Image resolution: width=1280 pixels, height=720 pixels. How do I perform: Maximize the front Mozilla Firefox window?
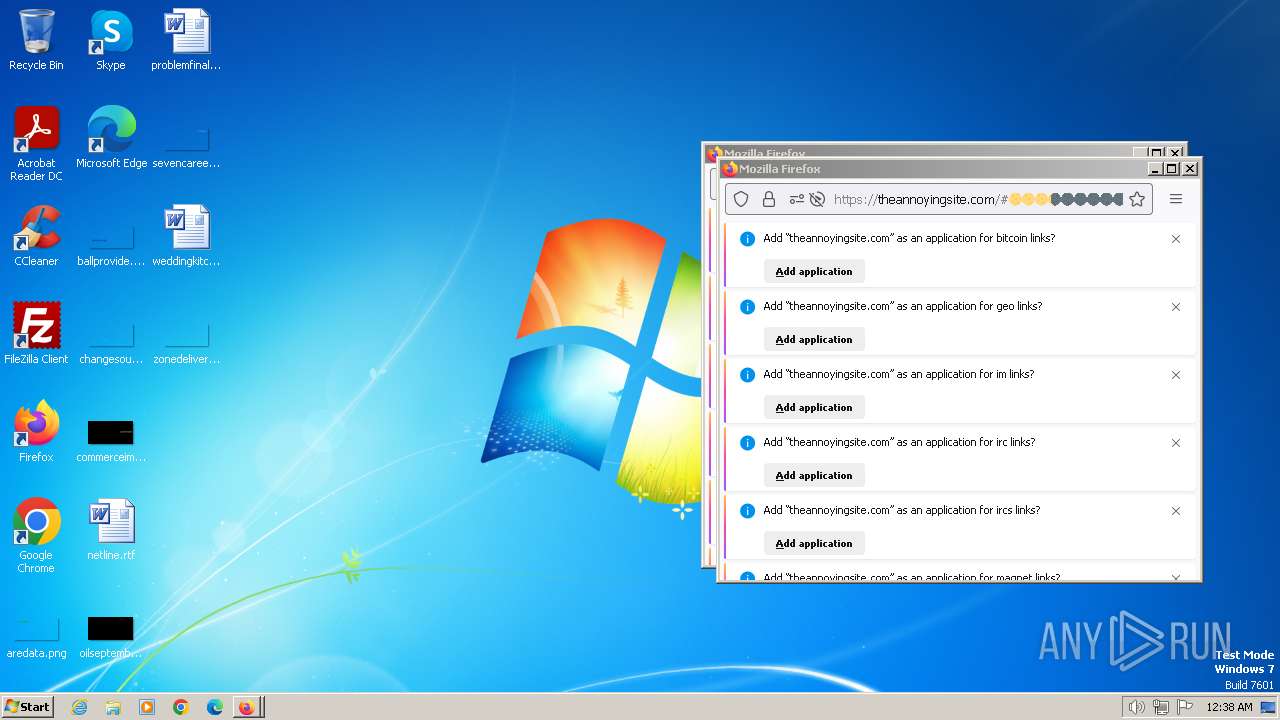[1172, 169]
